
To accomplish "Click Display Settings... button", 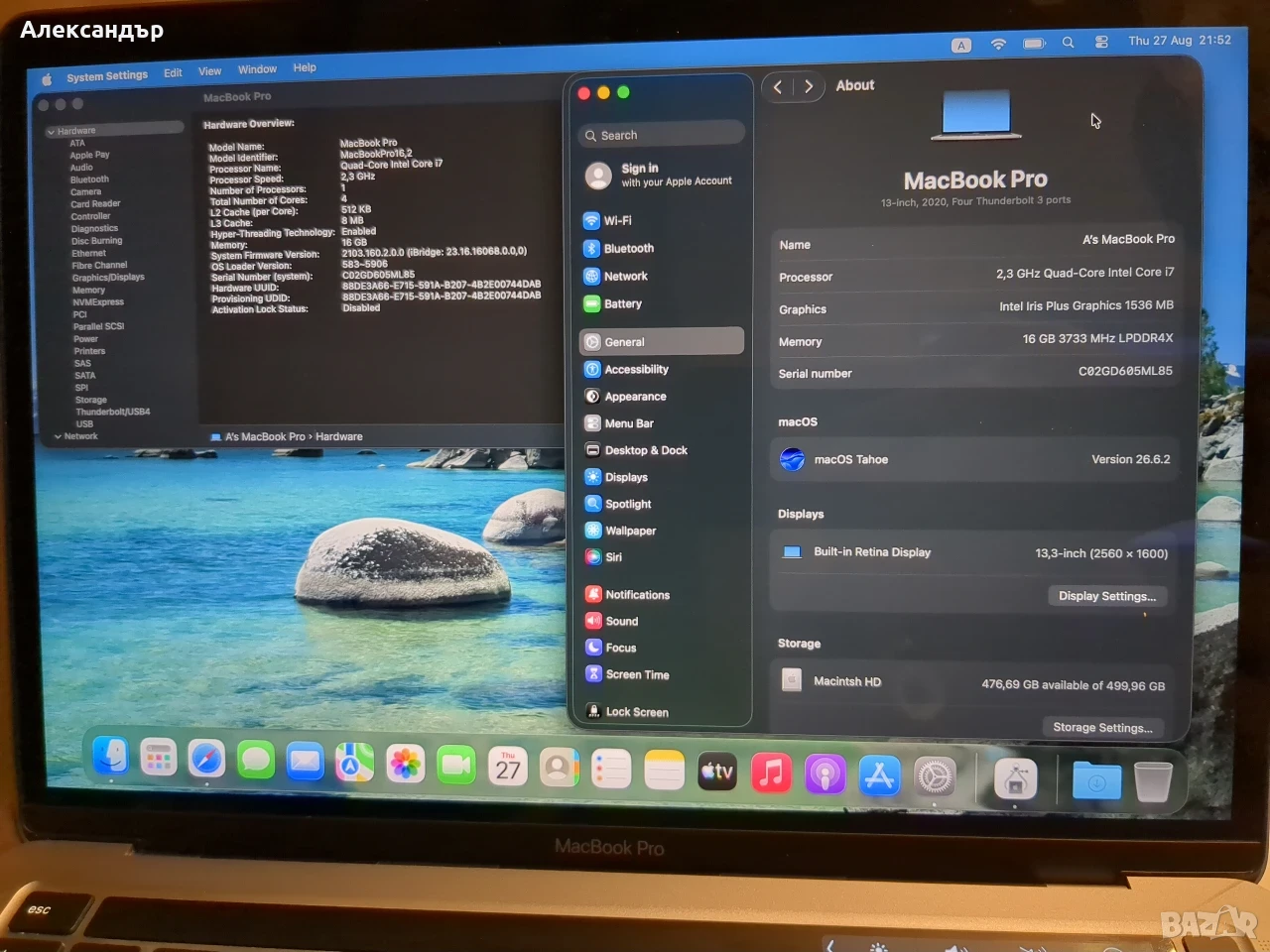I will (1107, 596).
